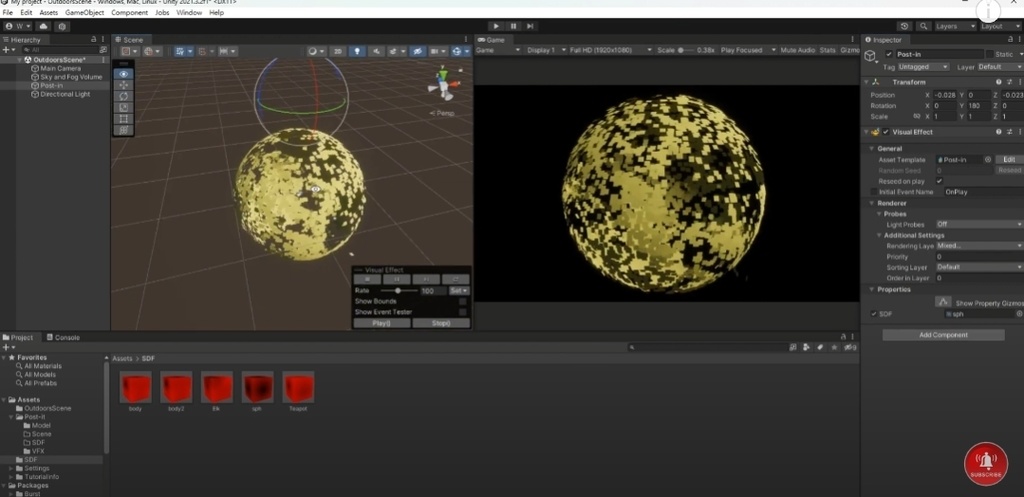This screenshot has height=497, width=1024.
Task: Open the undo history icon near Layers
Action: (905, 26)
